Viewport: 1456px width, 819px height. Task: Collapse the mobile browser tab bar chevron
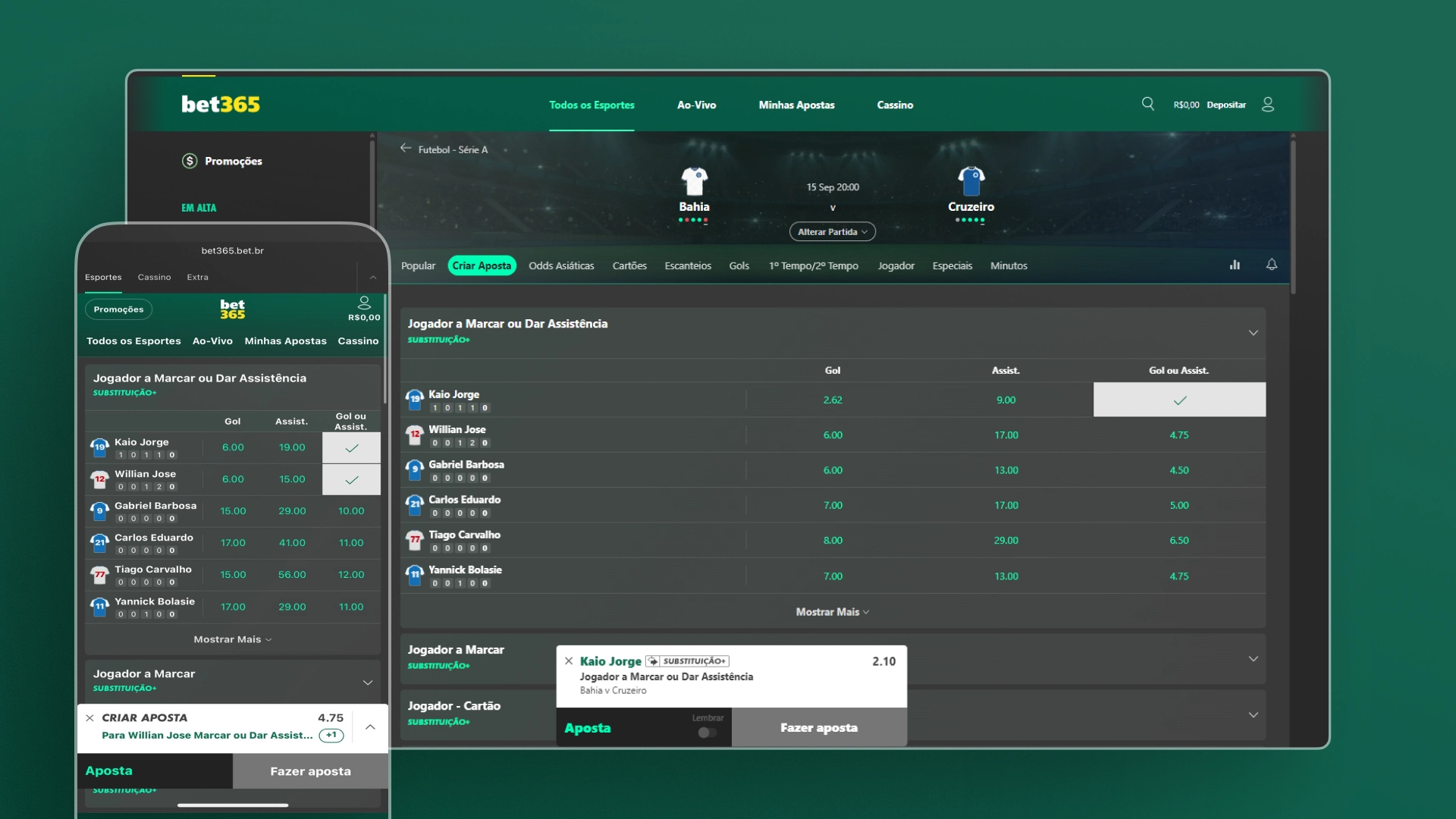click(x=372, y=277)
